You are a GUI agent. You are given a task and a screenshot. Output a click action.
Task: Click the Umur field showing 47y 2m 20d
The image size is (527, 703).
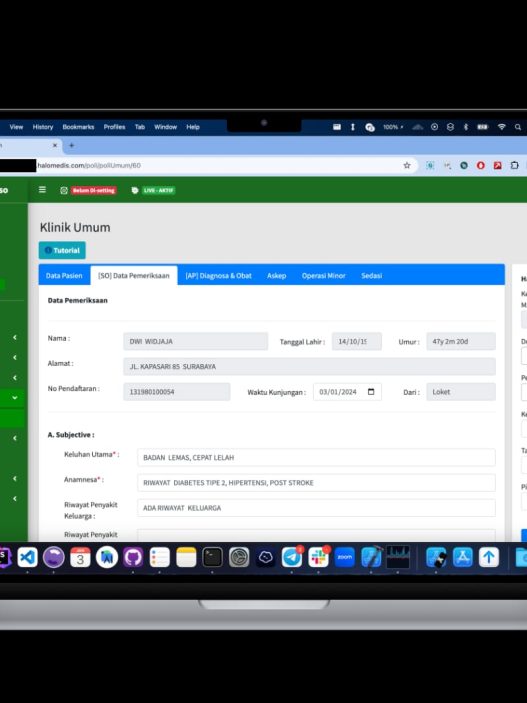coord(461,341)
